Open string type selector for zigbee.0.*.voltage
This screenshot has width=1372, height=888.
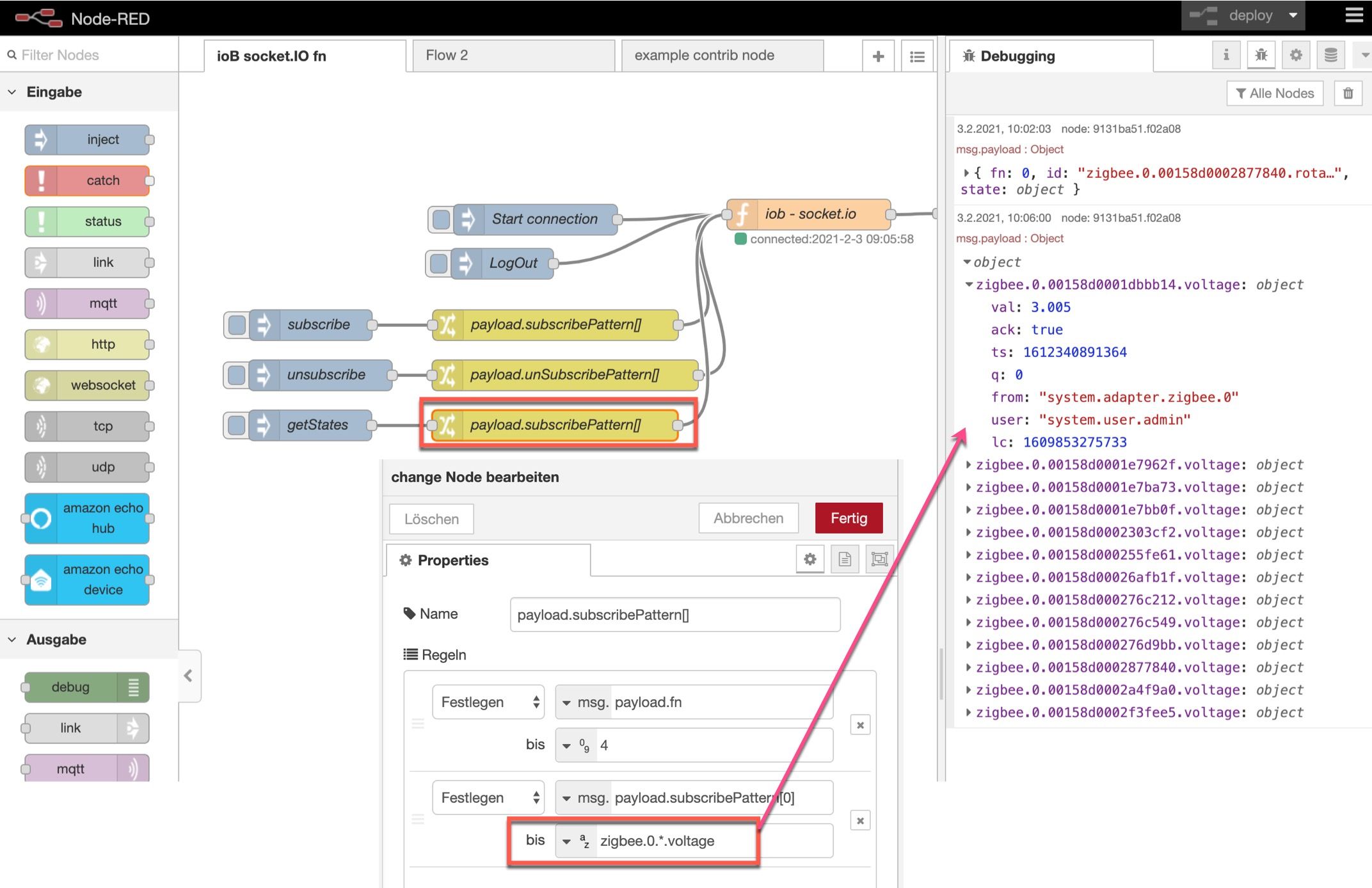click(575, 841)
